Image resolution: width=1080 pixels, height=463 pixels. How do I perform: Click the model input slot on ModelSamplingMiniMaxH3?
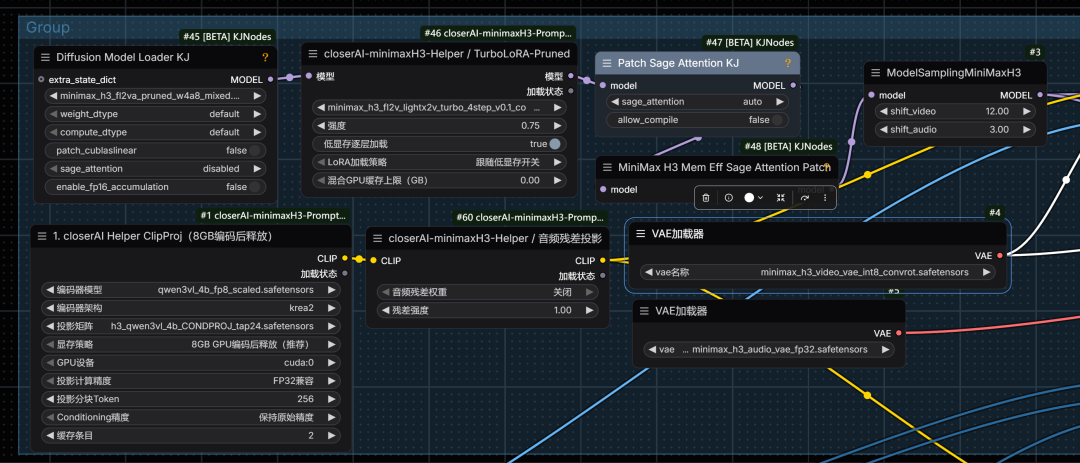click(x=872, y=95)
